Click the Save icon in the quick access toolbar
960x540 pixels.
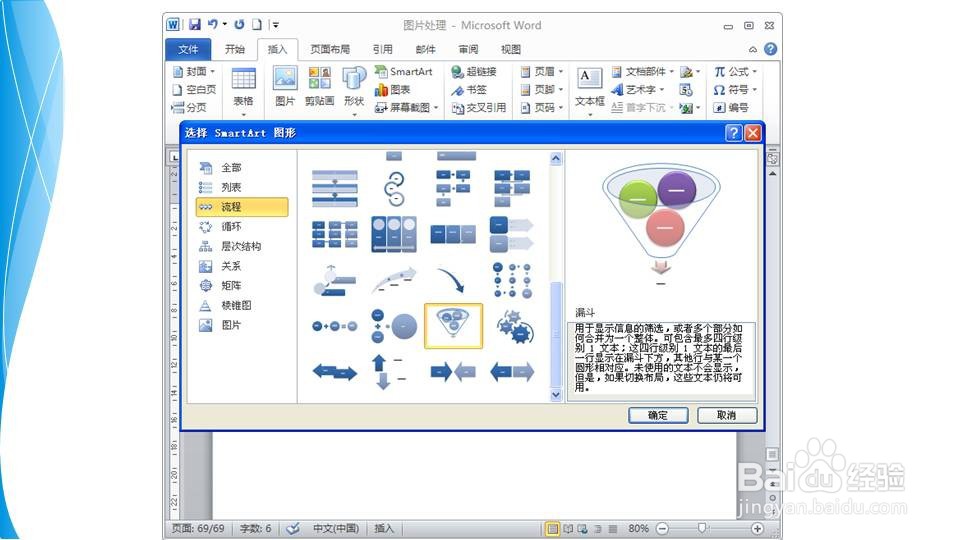195,24
